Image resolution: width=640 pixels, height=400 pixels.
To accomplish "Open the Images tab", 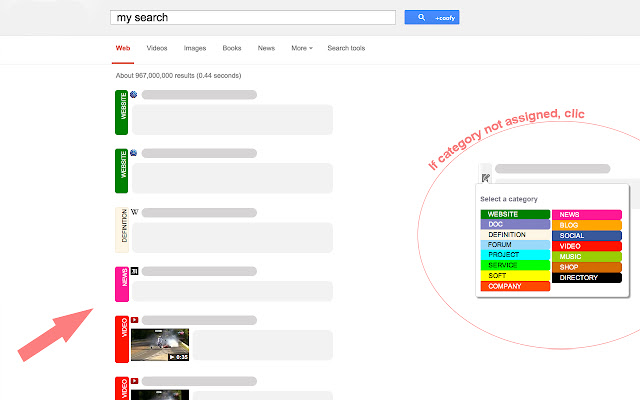I will coord(195,48).
